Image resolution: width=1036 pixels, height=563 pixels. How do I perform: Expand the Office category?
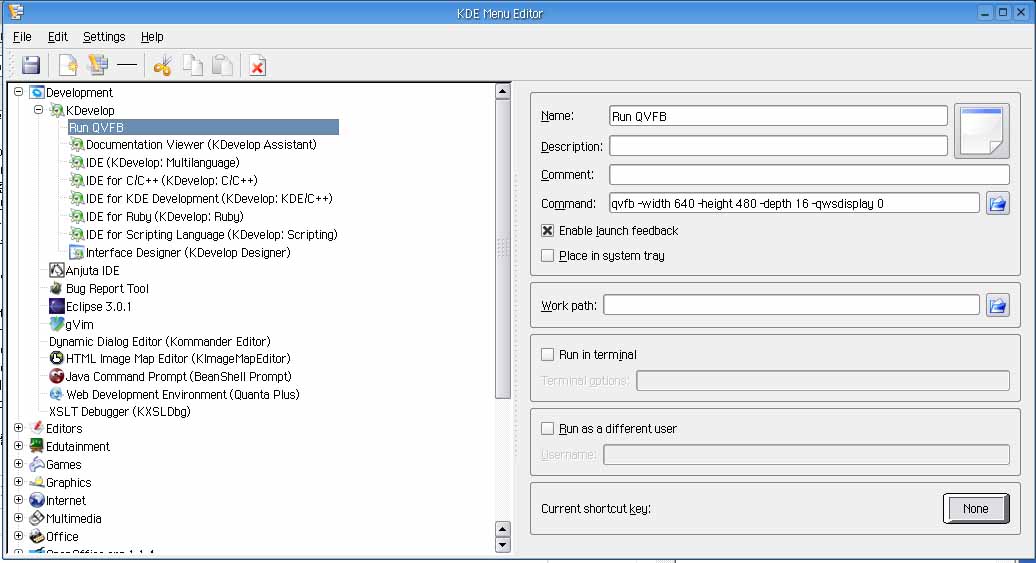pos(18,536)
